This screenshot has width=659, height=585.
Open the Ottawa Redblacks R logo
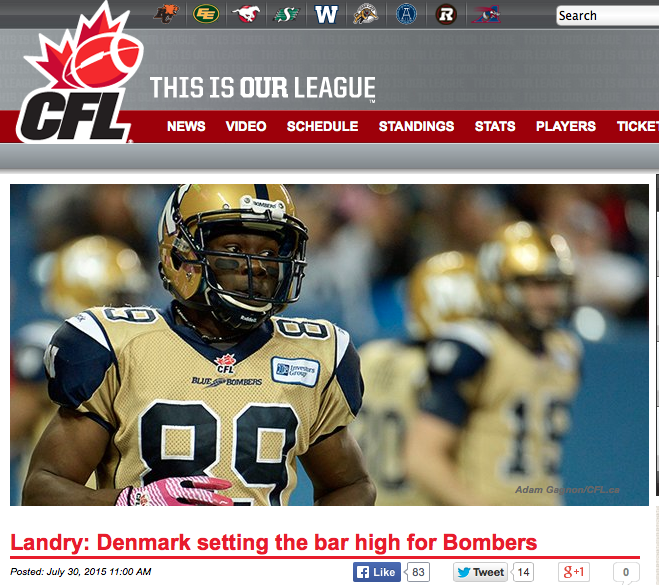pos(446,15)
